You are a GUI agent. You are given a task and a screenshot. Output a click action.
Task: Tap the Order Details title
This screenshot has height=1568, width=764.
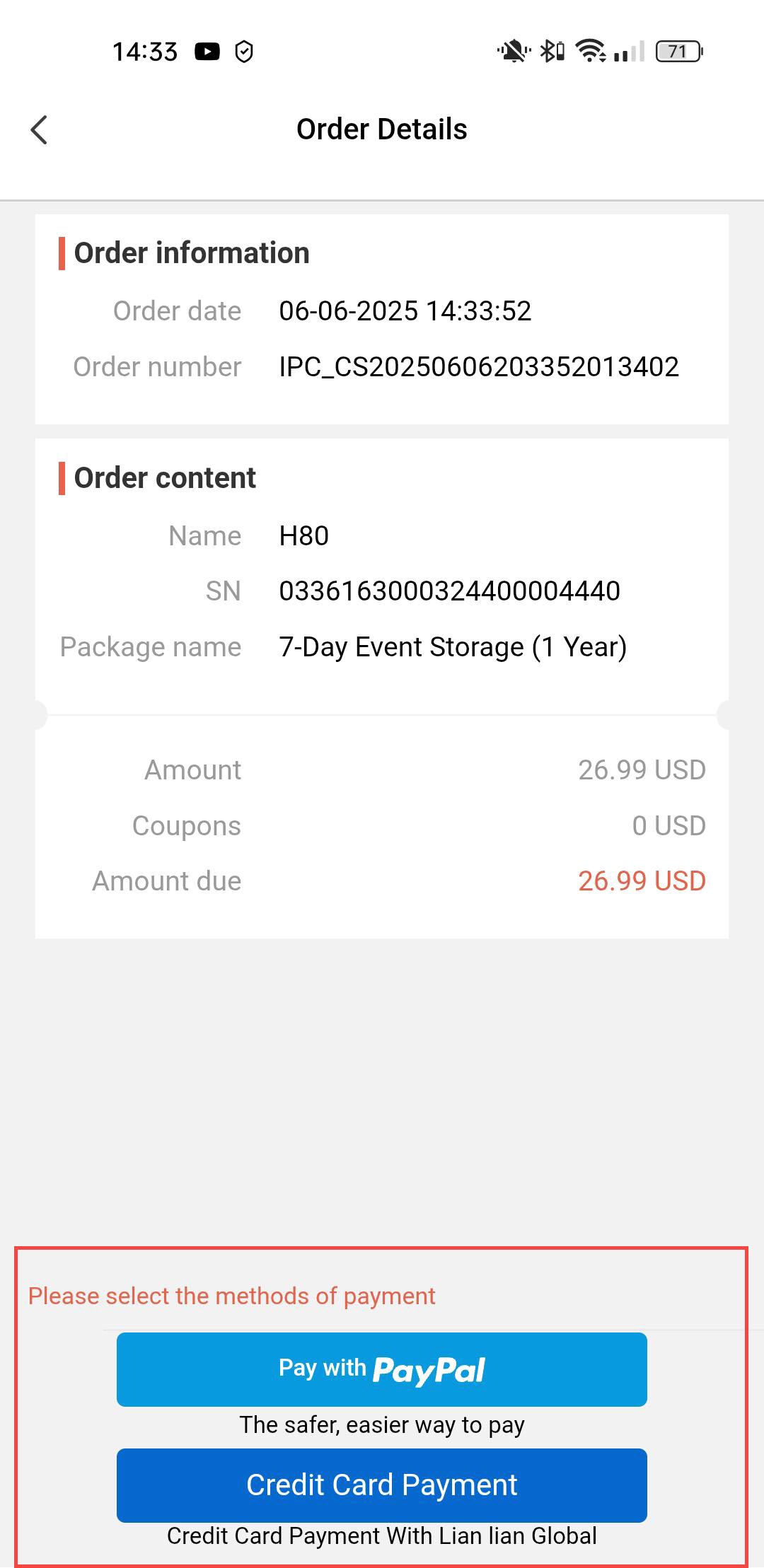(x=382, y=129)
